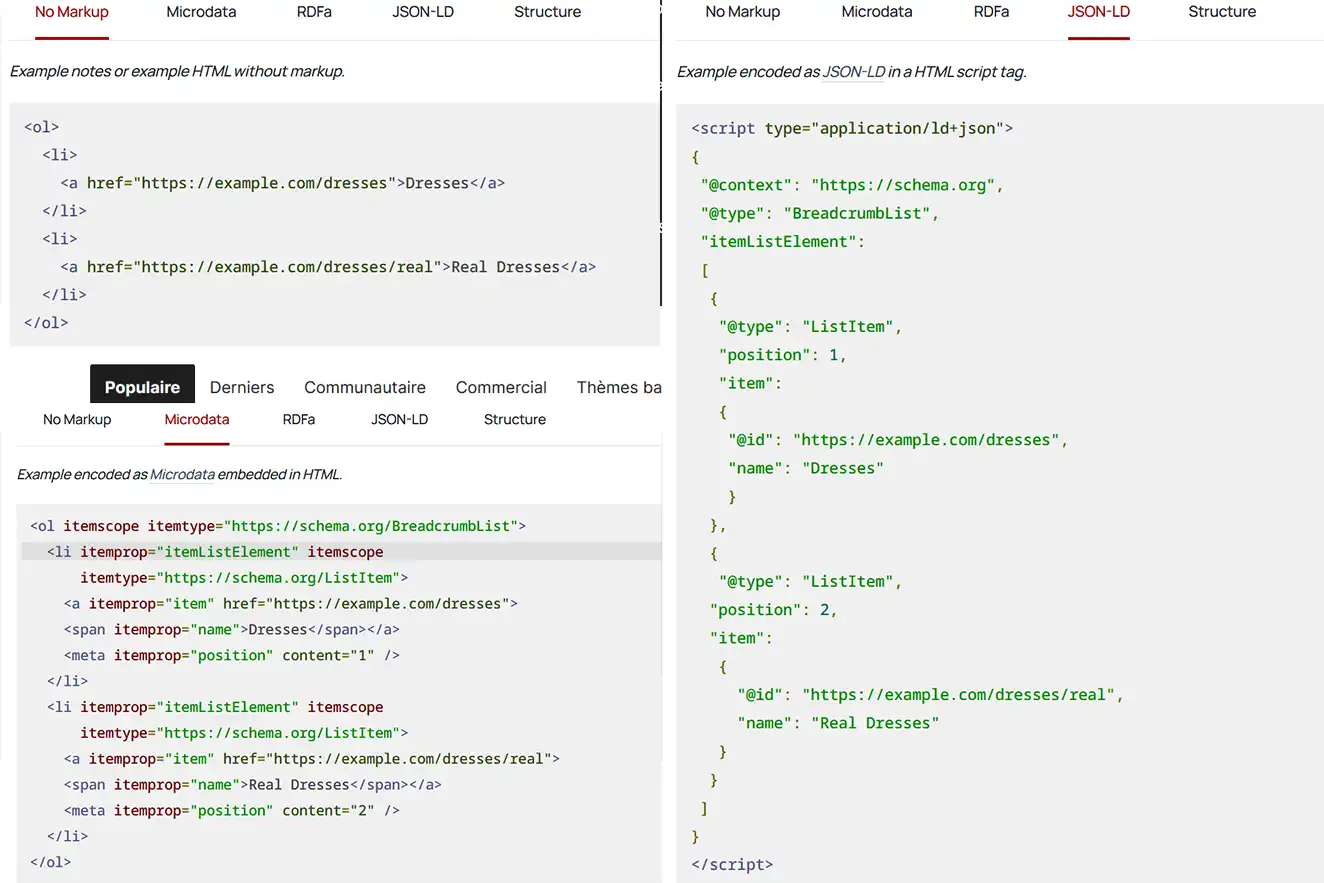Switch to No Markup tab above the JSON-LD script example
This screenshot has width=1324, height=883.
743,12
